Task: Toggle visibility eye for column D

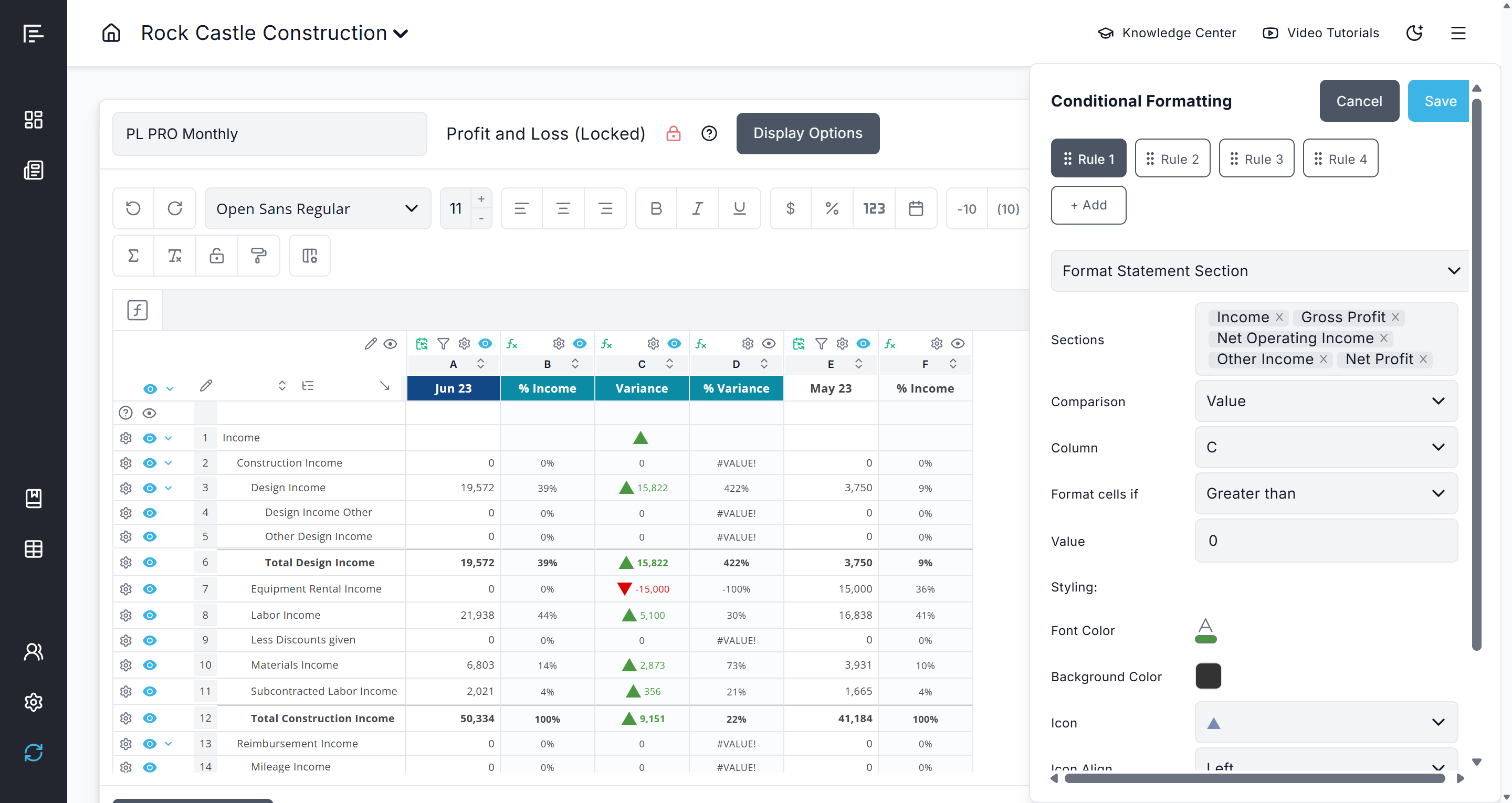Action: pyautogui.click(x=768, y=343)
